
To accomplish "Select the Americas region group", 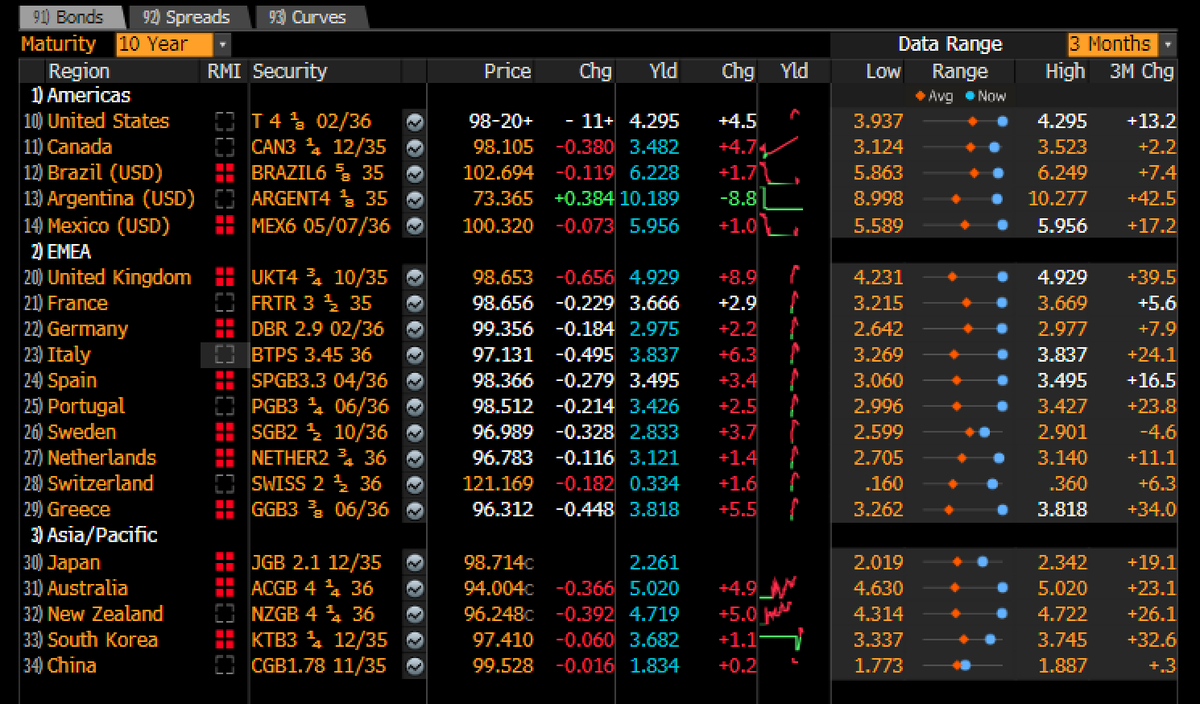I will [x=81, y=96].
